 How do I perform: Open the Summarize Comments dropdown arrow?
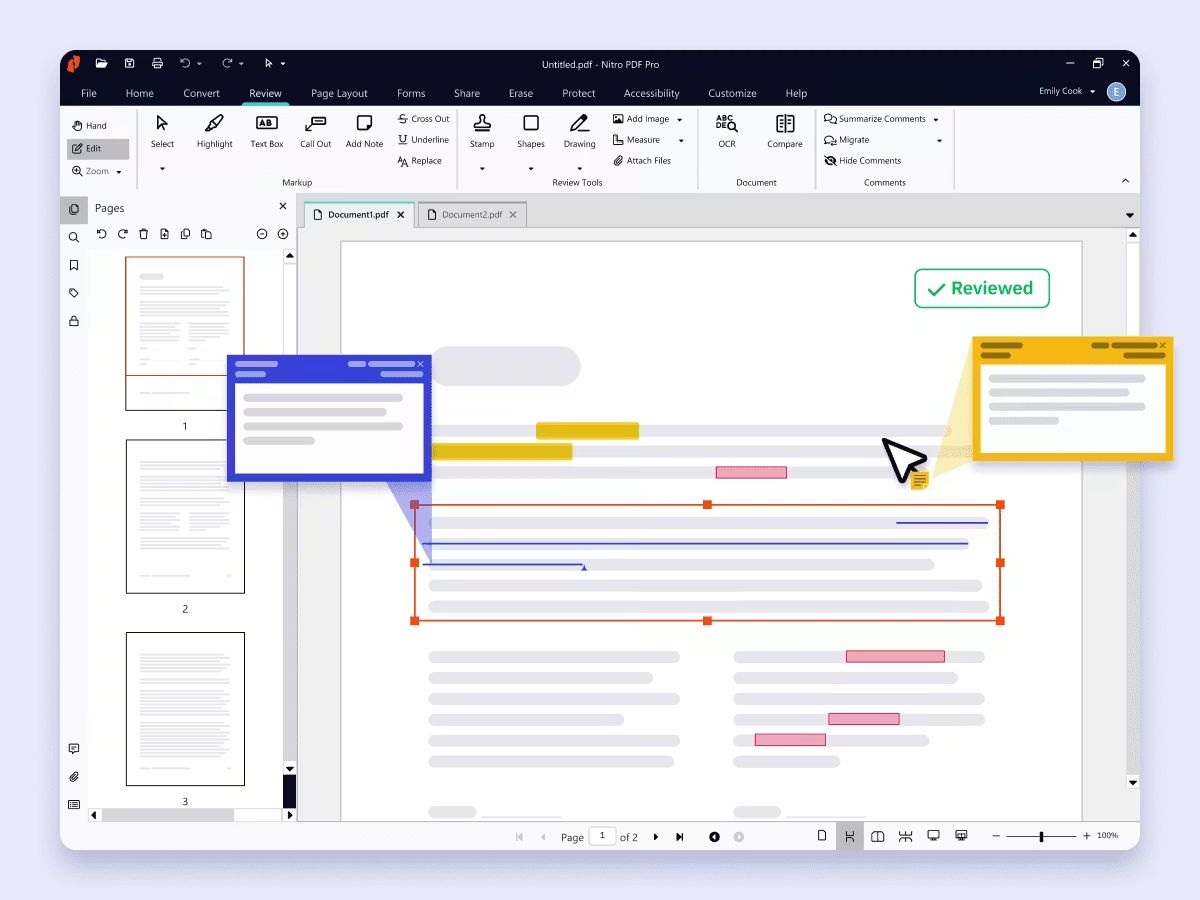tap(936, 120)
